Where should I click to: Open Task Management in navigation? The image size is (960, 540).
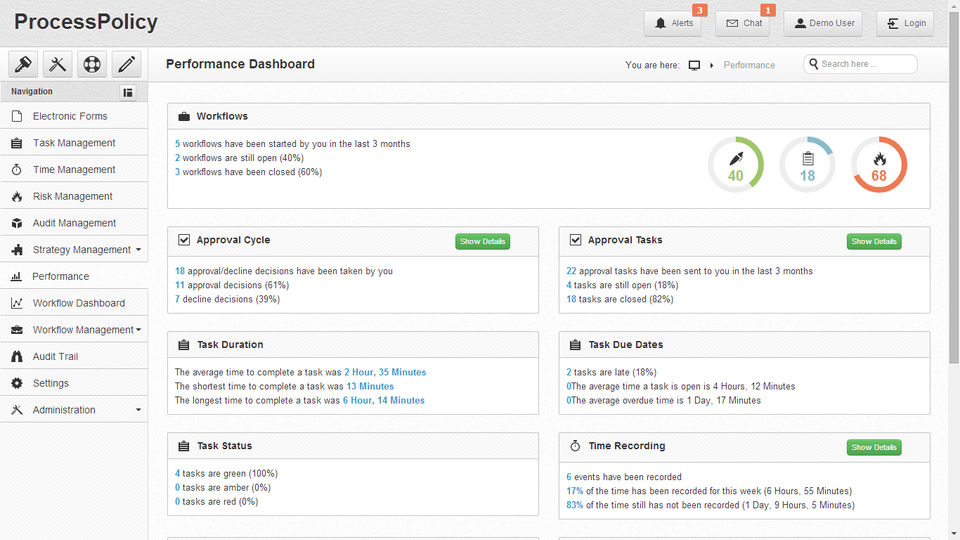point(74,143)
